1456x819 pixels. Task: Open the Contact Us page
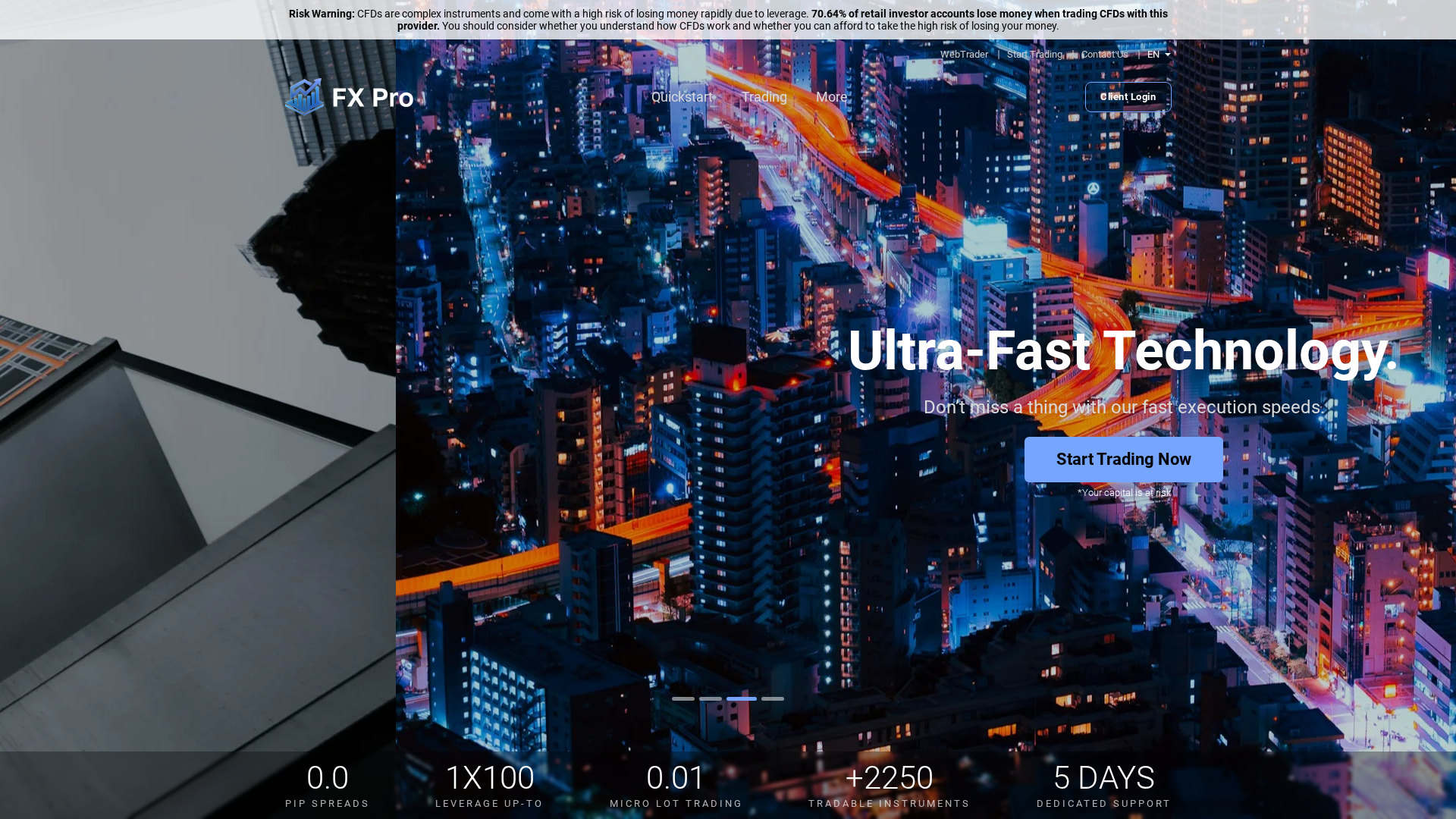pyautogui.click(x=1104, y=54)
